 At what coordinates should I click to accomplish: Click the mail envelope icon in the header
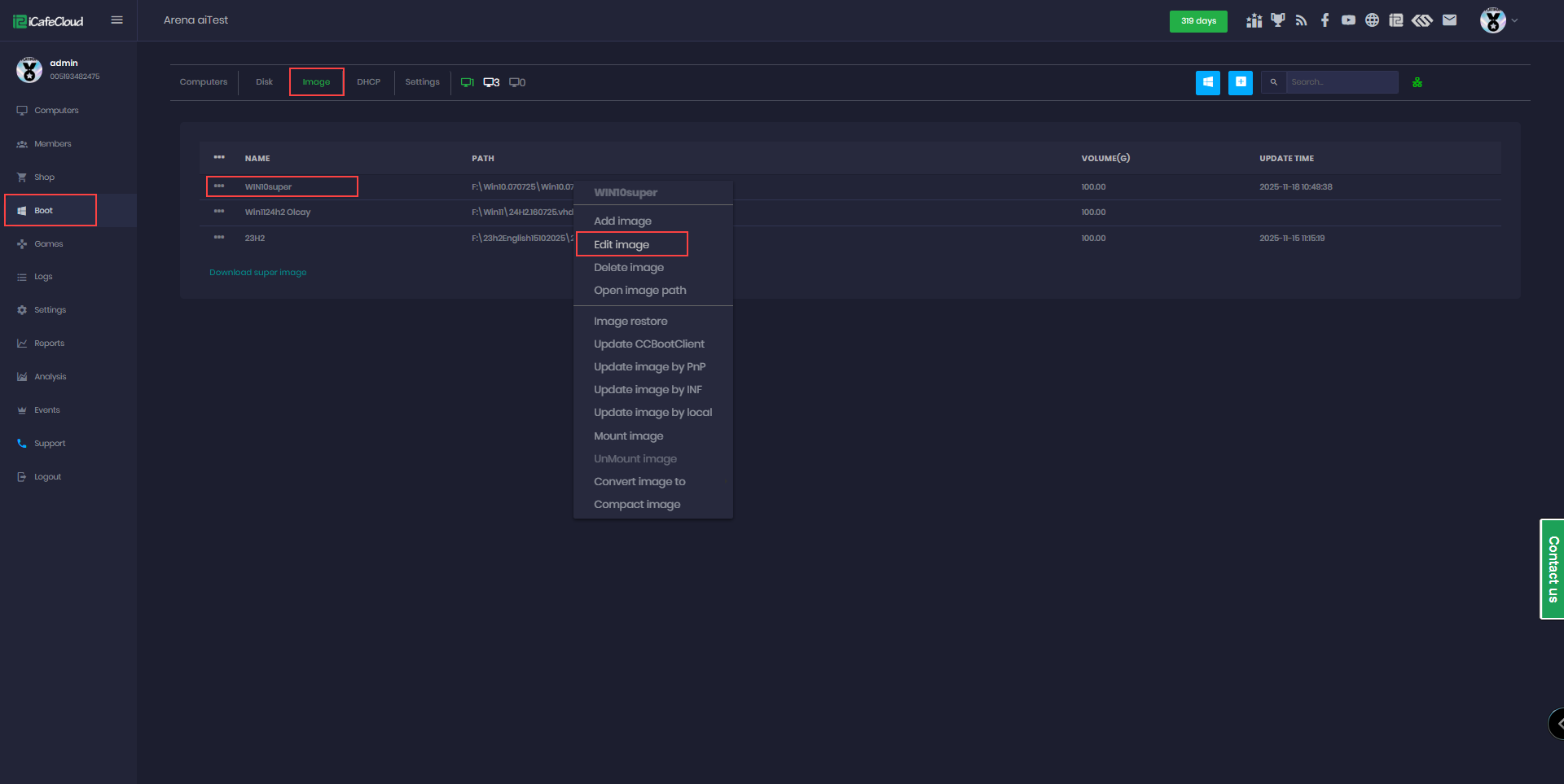[1450, 20]
